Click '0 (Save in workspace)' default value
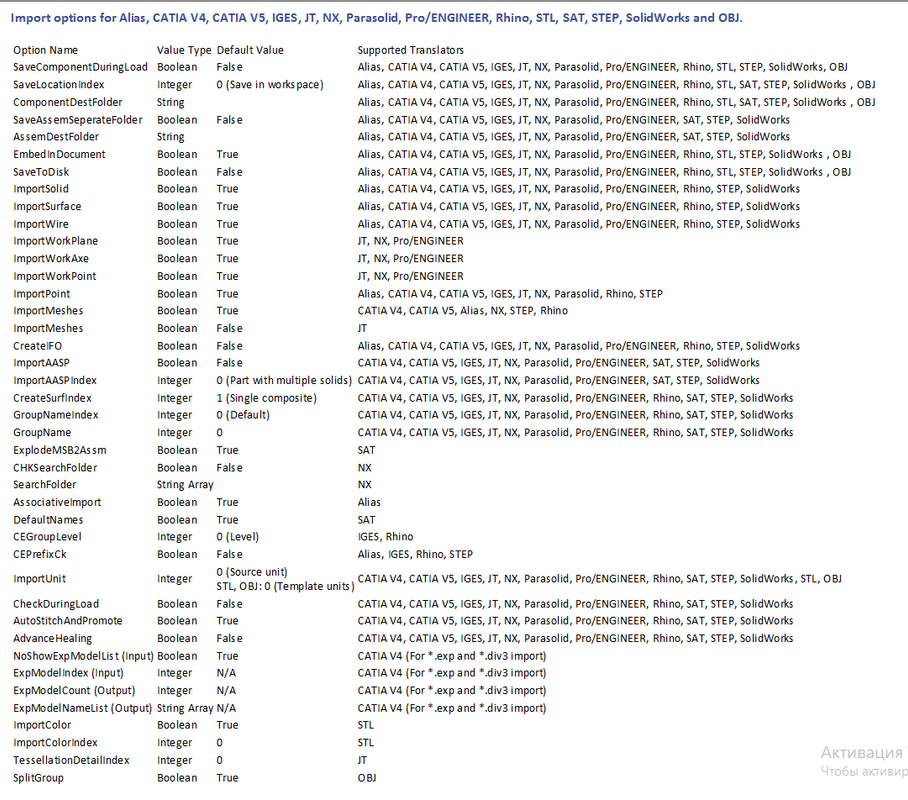 coord(270,85)
